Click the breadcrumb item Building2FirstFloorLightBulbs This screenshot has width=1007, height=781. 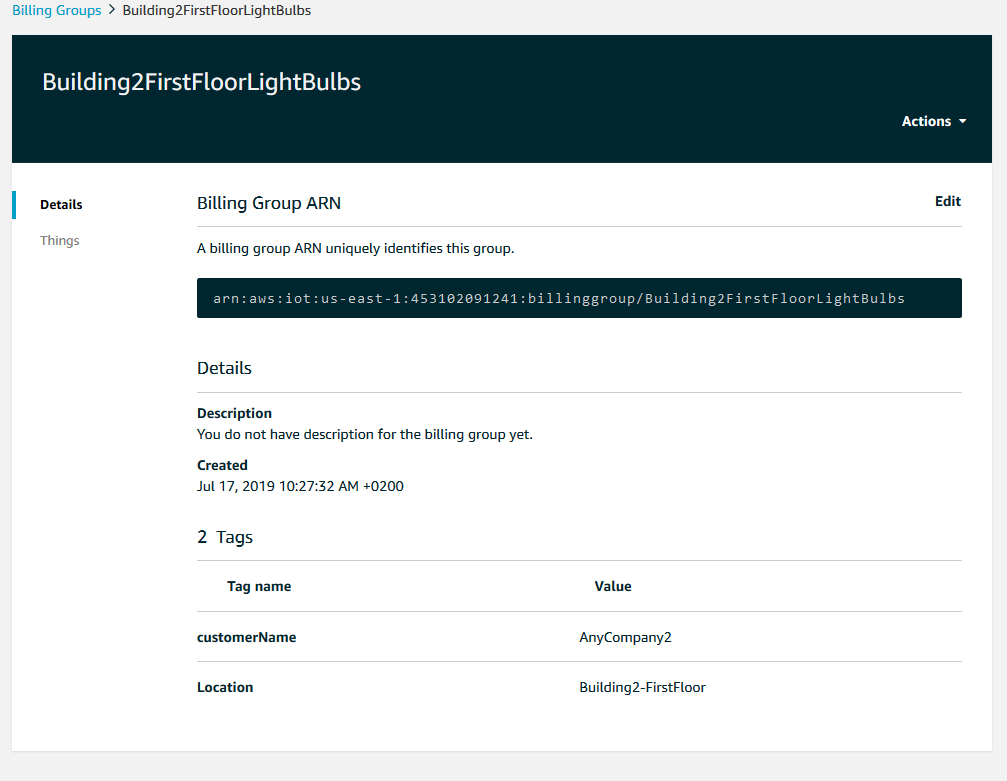tap(216, 10)
